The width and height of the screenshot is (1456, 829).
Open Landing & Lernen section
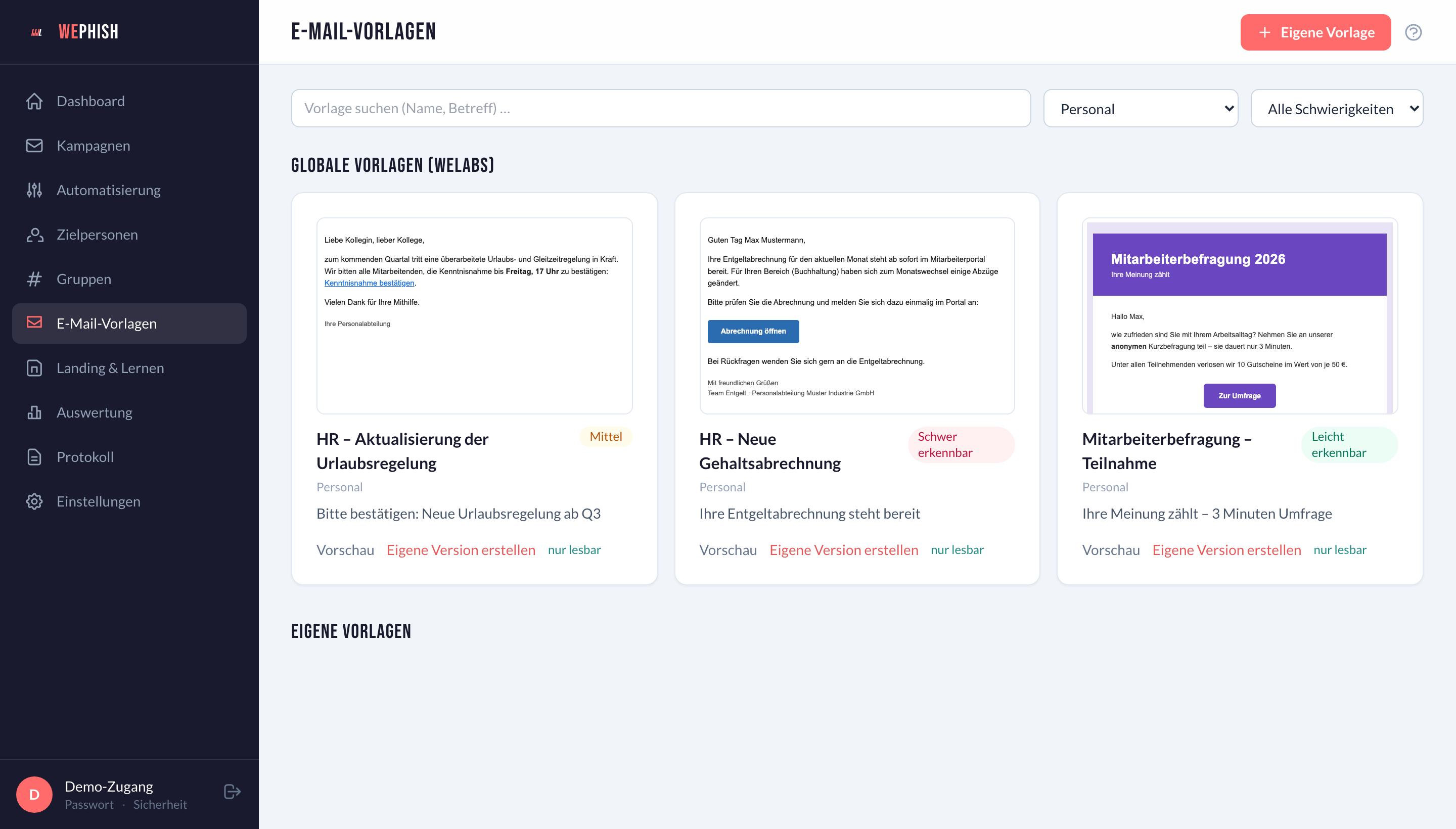[x=129, y=368]
